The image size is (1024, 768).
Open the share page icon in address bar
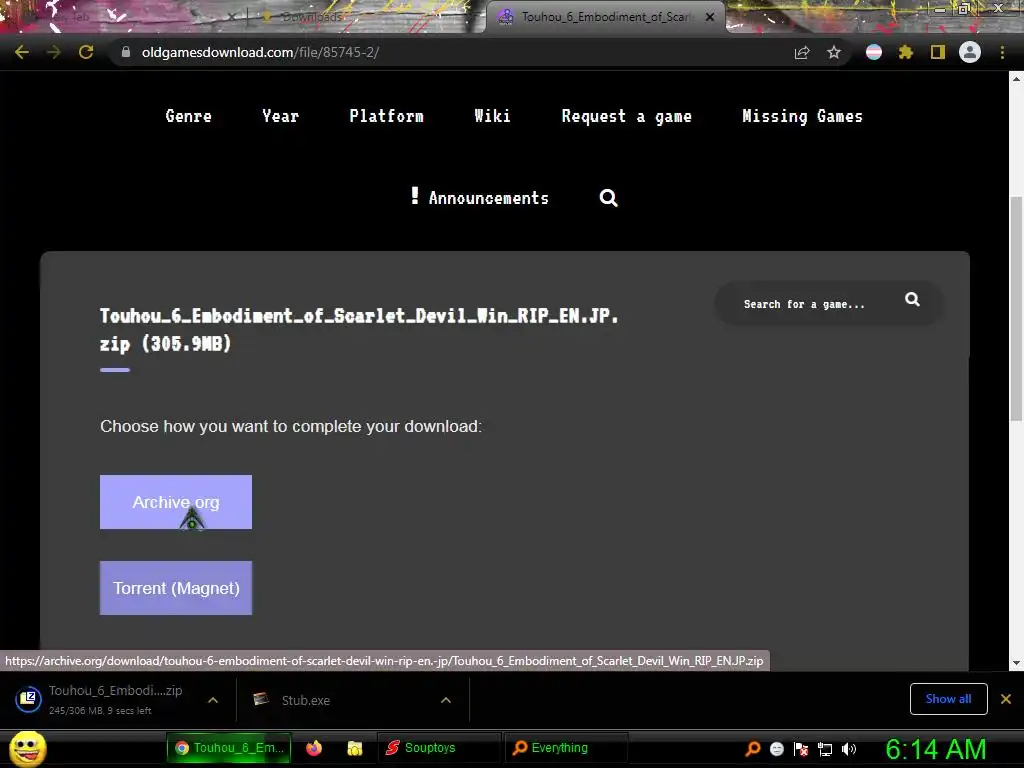coord(802,52)
